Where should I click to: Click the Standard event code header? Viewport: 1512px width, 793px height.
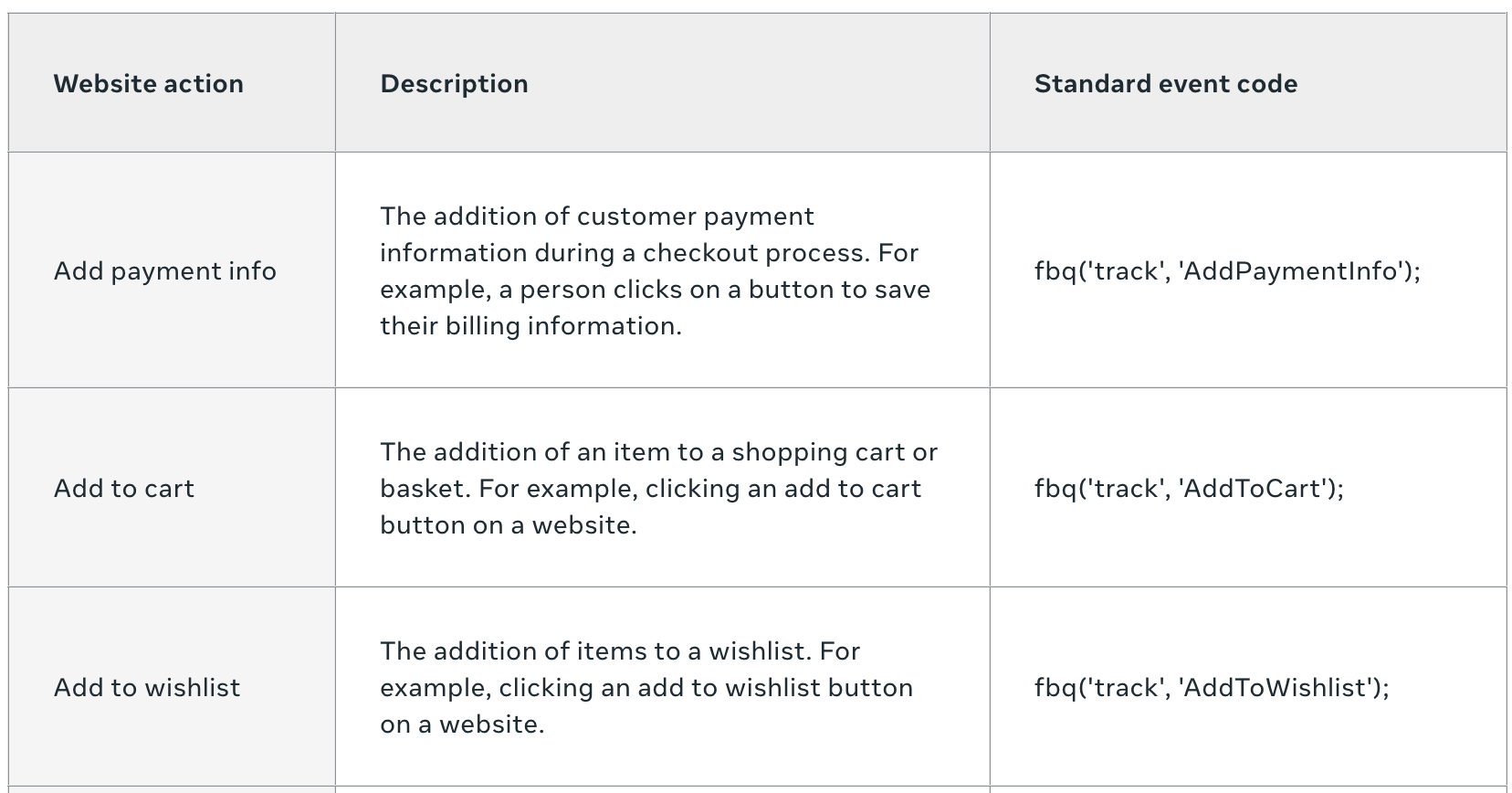point(1166,84)
